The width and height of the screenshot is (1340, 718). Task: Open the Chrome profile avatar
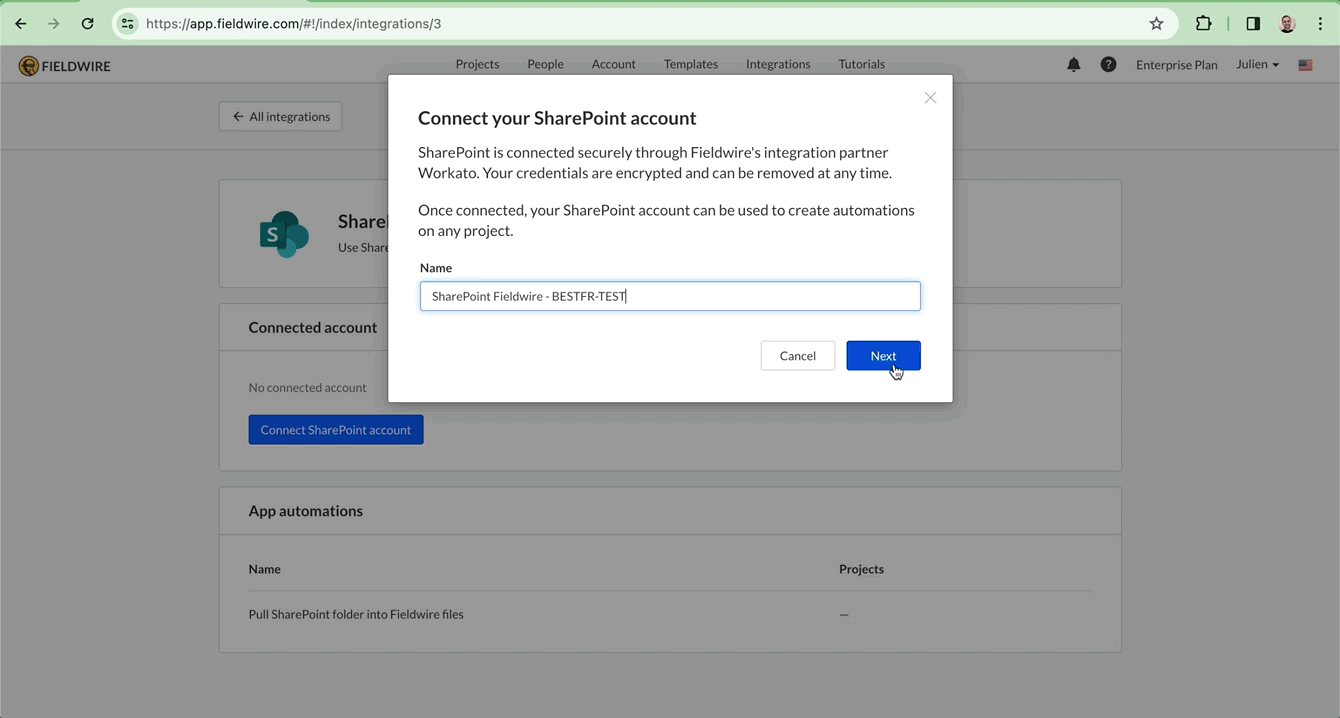(1287, 23)
